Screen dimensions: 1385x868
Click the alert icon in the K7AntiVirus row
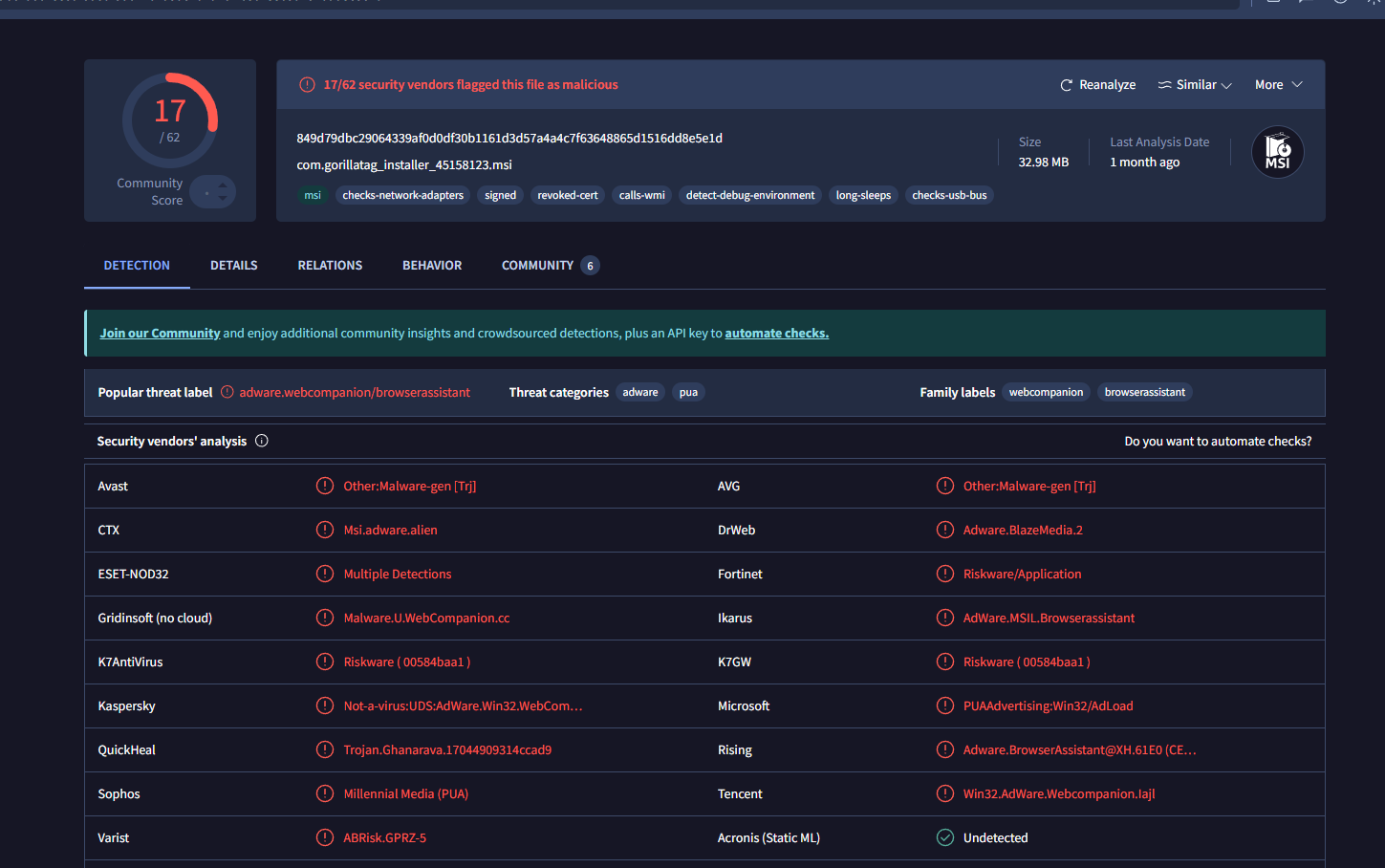[x=325, y=662]
